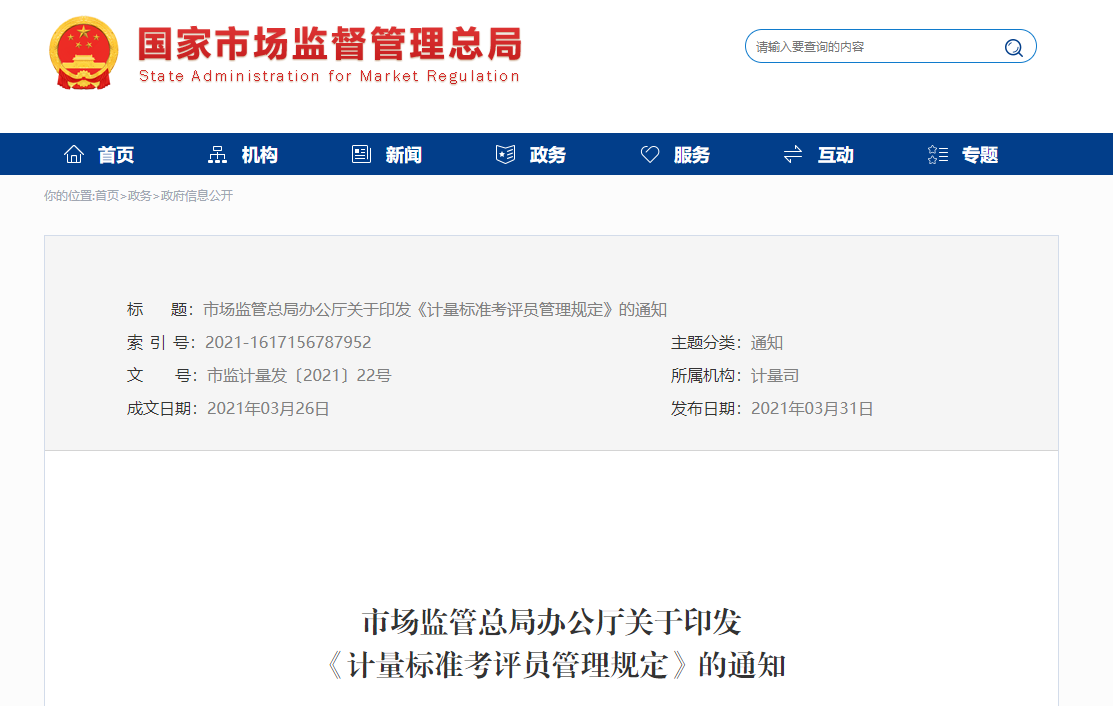
Task: Open the 服务 navigation menu item
Action: coord(692,155)
